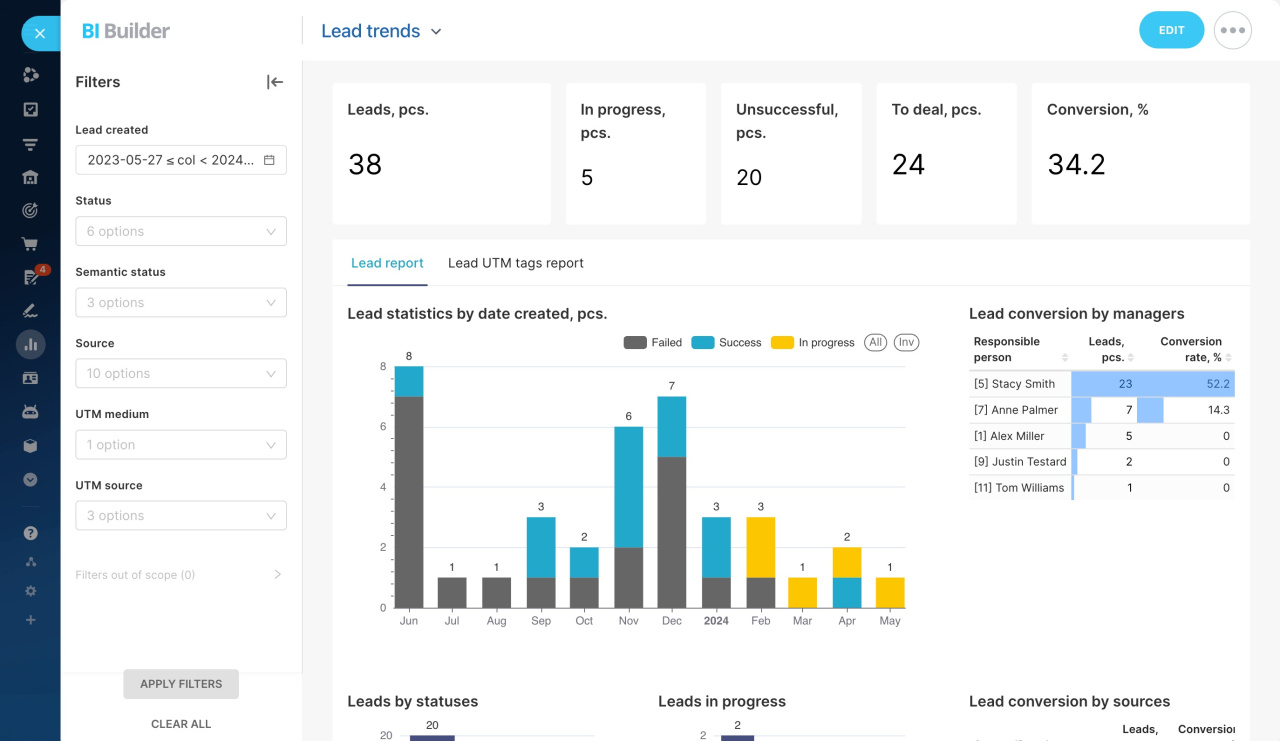Switch to the Lead report tab
Screen dimensions: 1280x741
point(387,263)
